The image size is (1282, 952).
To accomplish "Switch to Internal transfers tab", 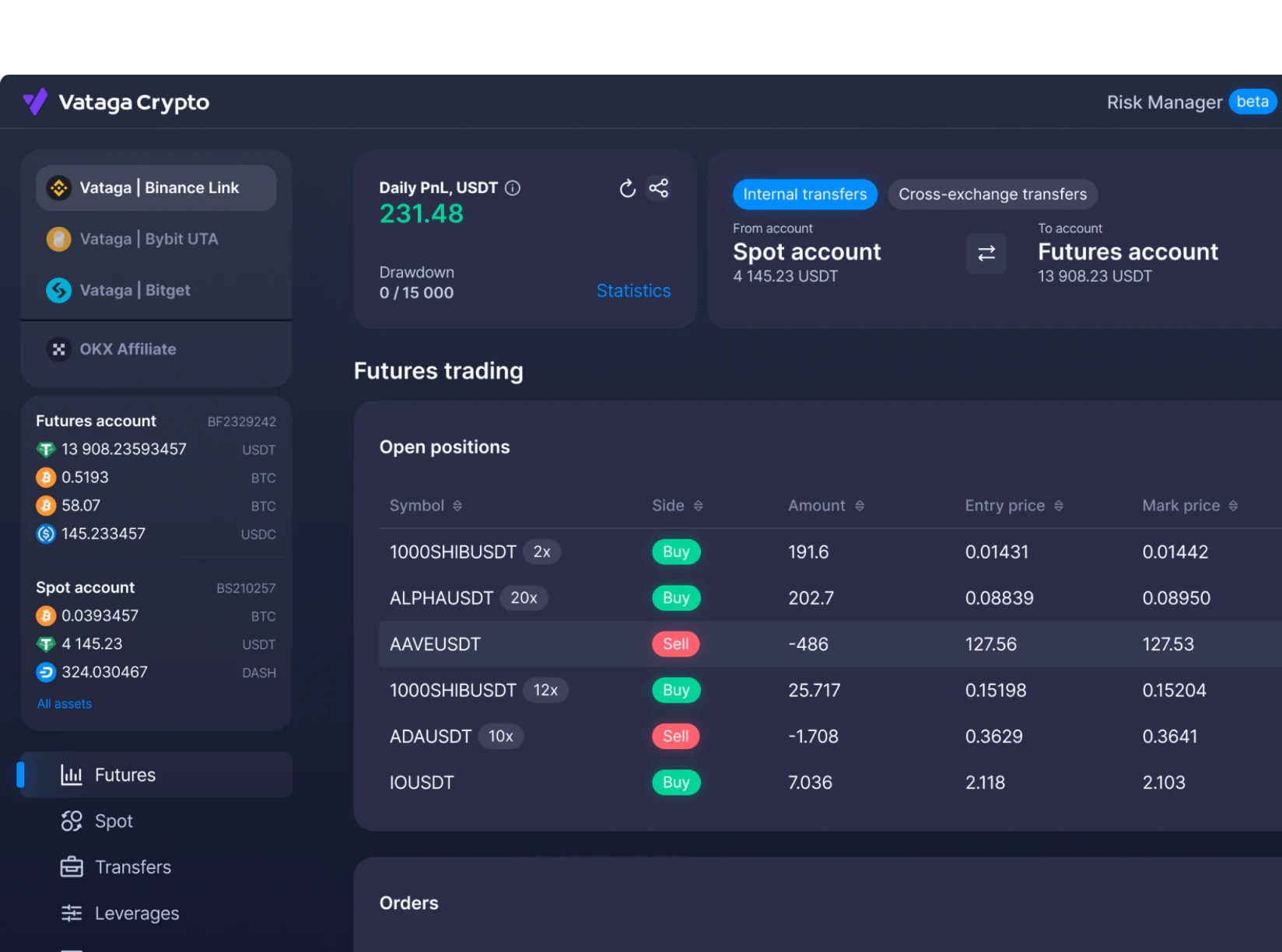I will point(805,194).
